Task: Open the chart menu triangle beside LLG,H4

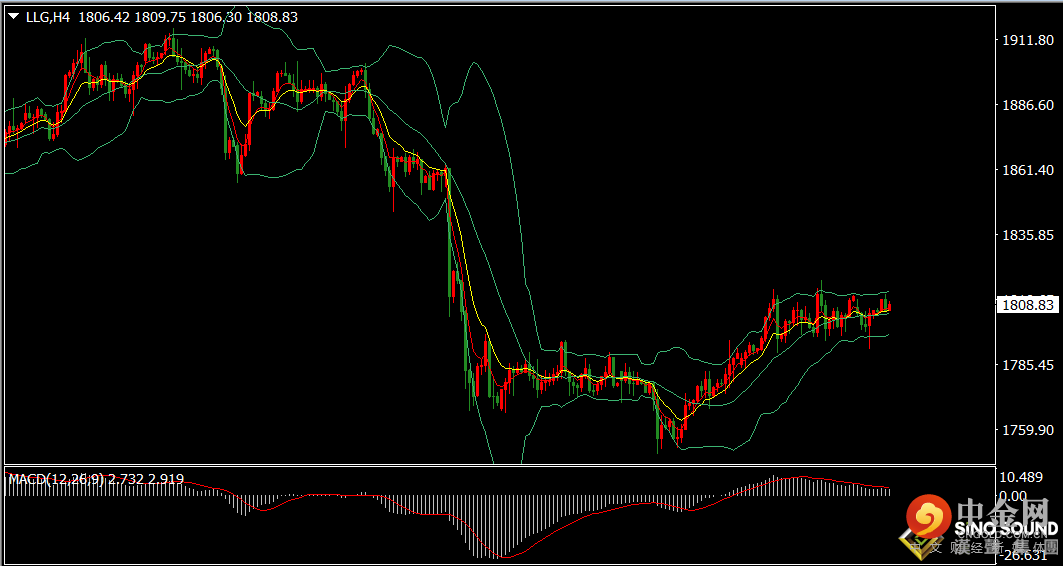Action: [x=14, y=18]
